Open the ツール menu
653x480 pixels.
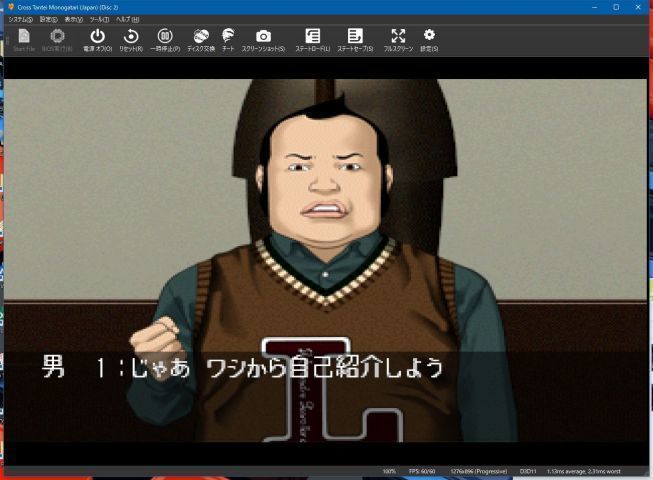[x=100, y=20]
